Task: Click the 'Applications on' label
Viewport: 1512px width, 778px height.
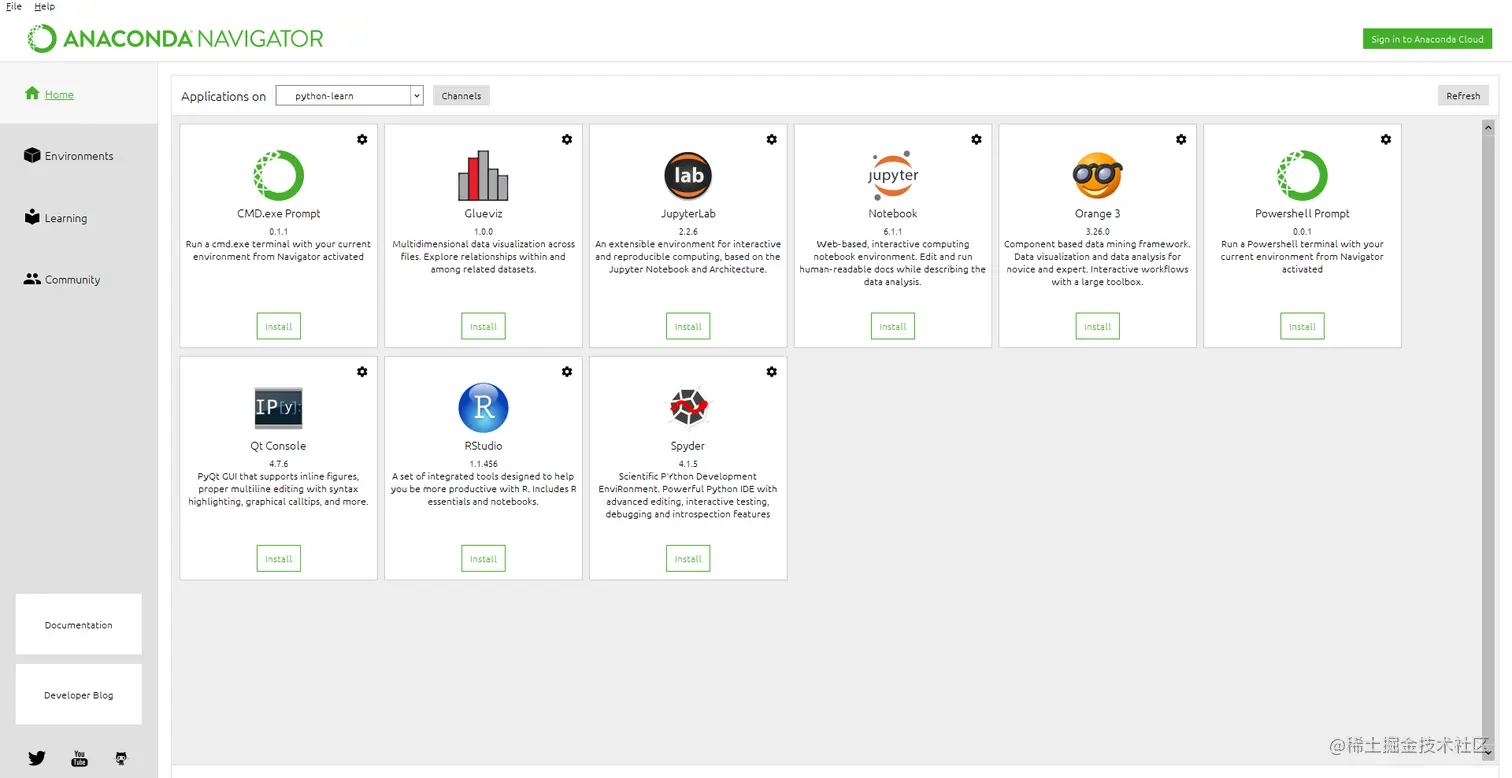Action: [x=223, y=97]
